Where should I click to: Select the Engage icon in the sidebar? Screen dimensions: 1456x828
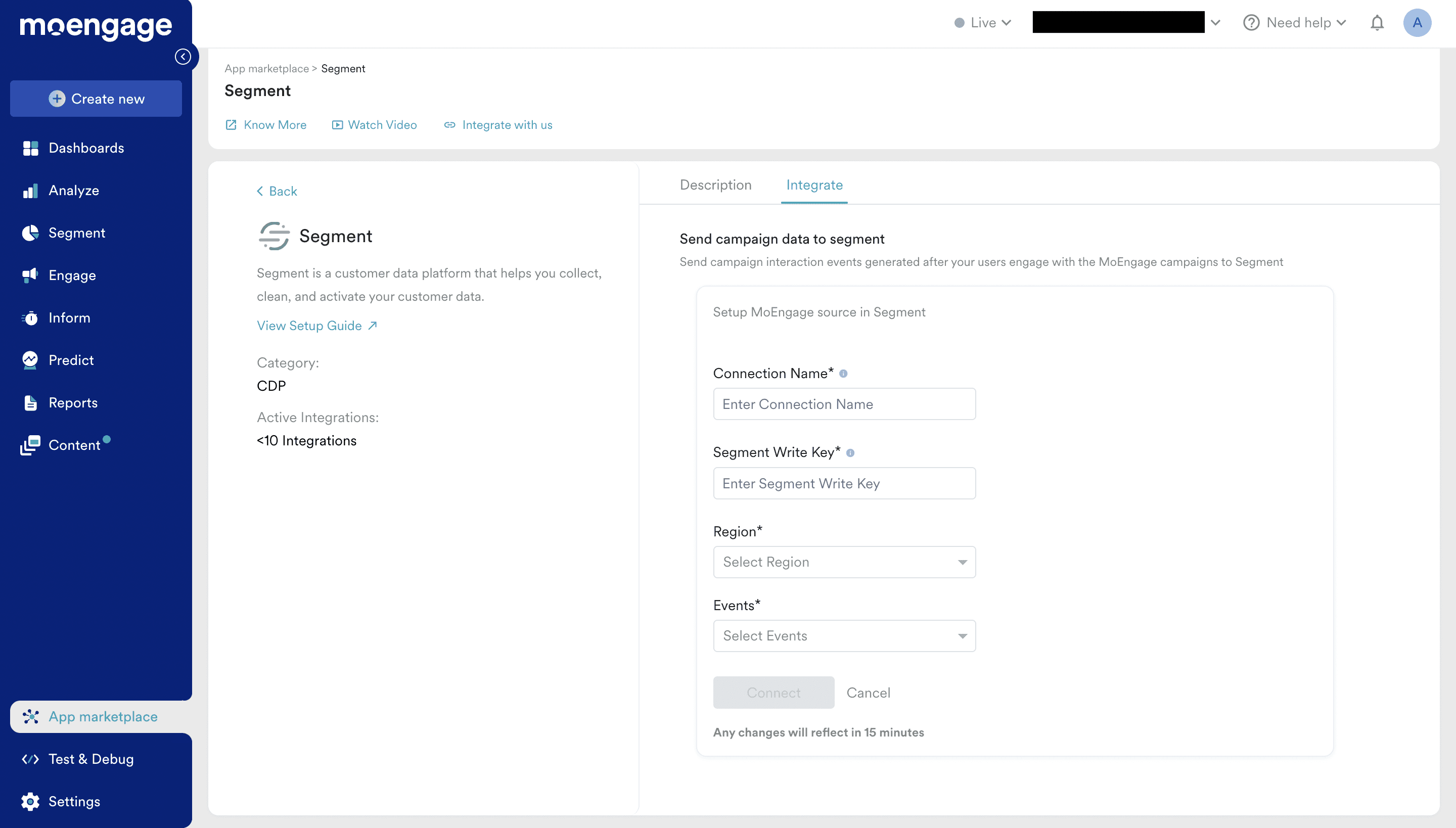(x=30, y=275)
